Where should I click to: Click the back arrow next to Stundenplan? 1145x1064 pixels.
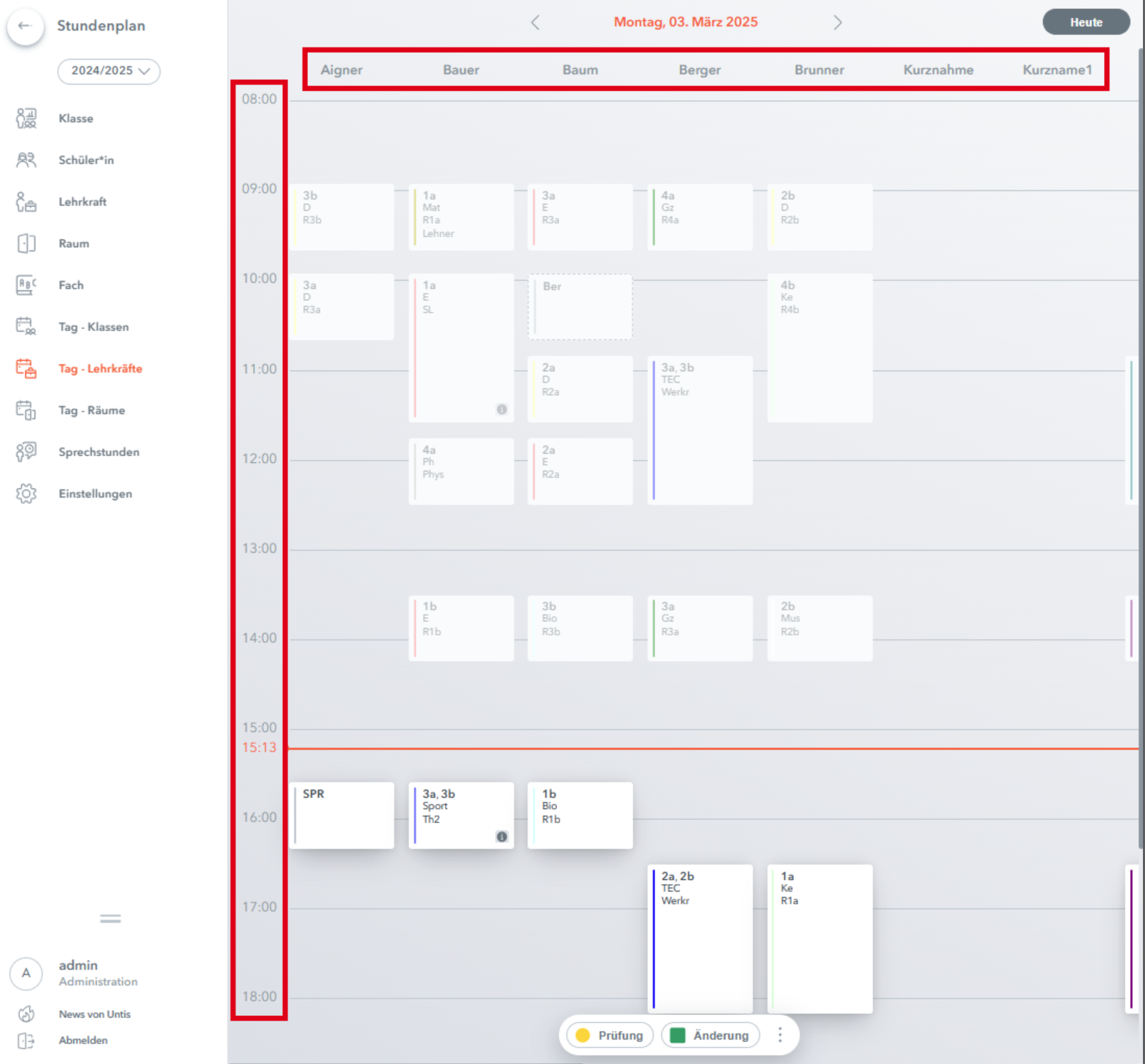point(25,26)
